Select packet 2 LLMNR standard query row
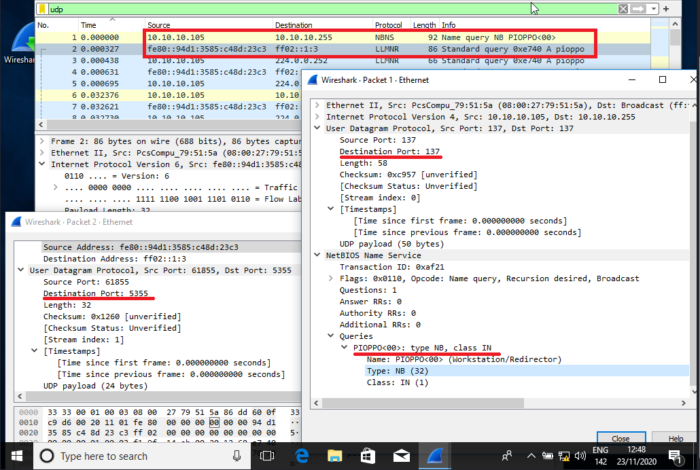 (342, 49)
